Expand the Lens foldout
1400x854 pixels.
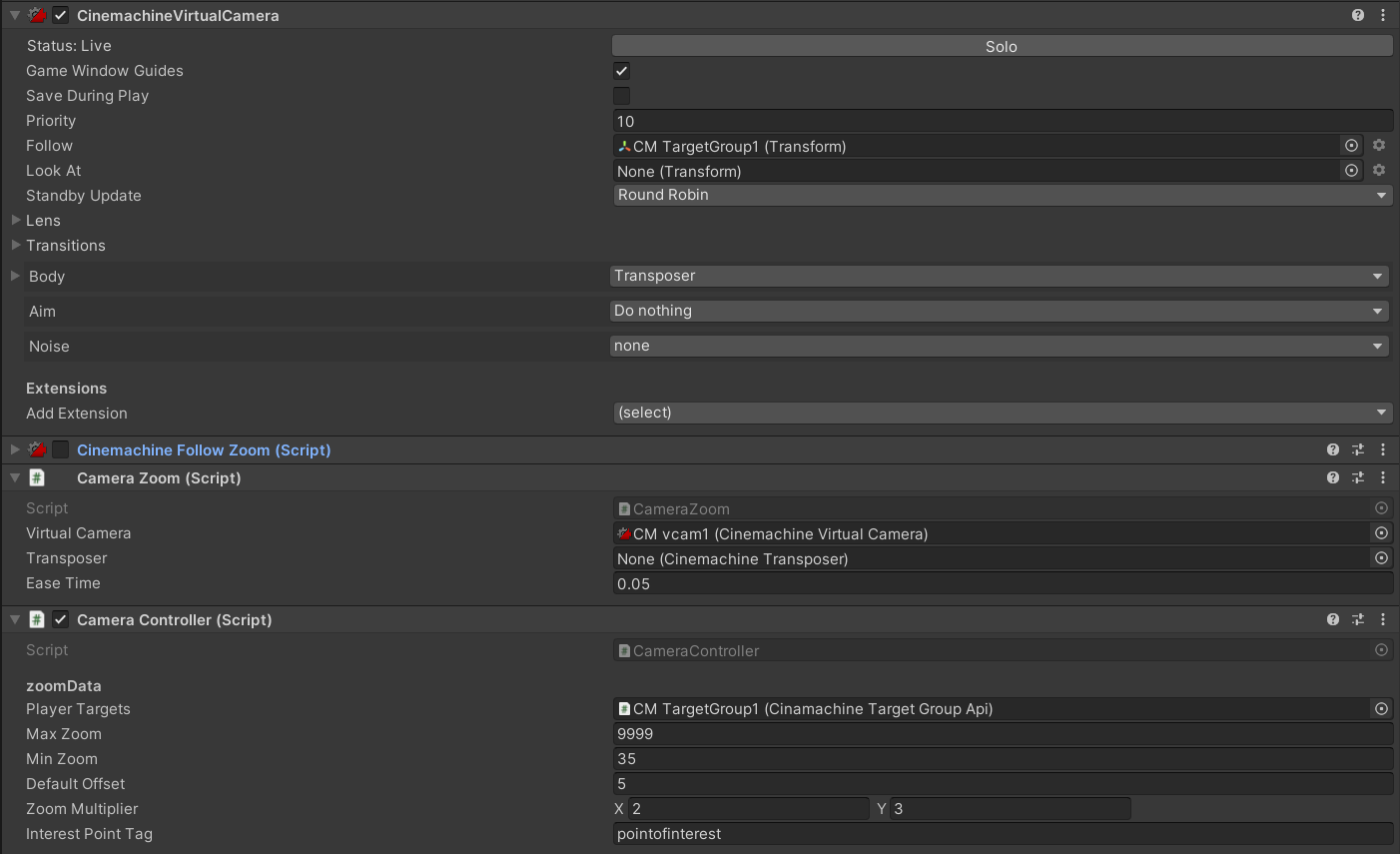(x=16, y=220)
